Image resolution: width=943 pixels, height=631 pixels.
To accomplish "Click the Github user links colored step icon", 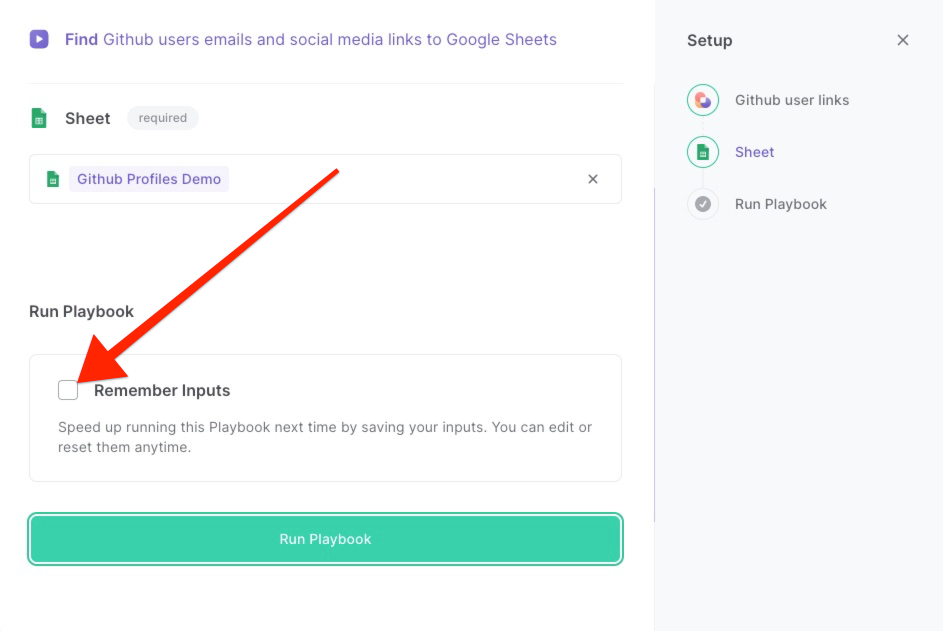I will click(703, 100).
